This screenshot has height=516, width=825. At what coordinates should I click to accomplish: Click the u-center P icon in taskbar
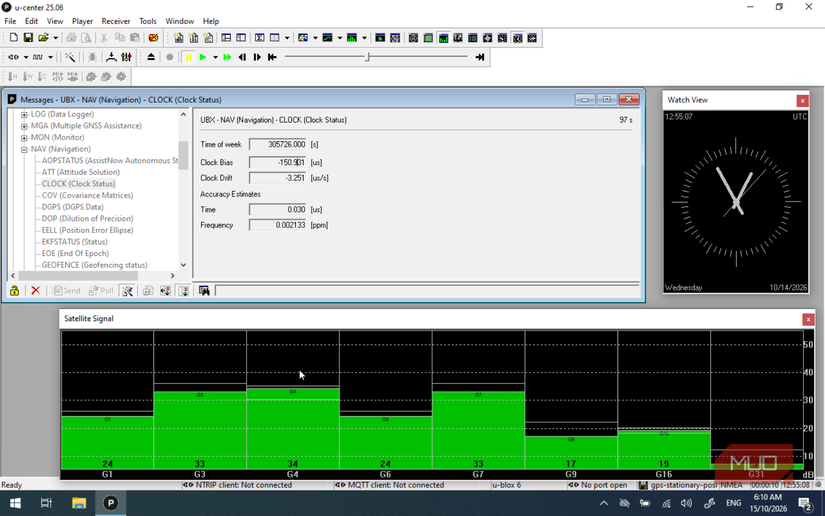(110, 503)
